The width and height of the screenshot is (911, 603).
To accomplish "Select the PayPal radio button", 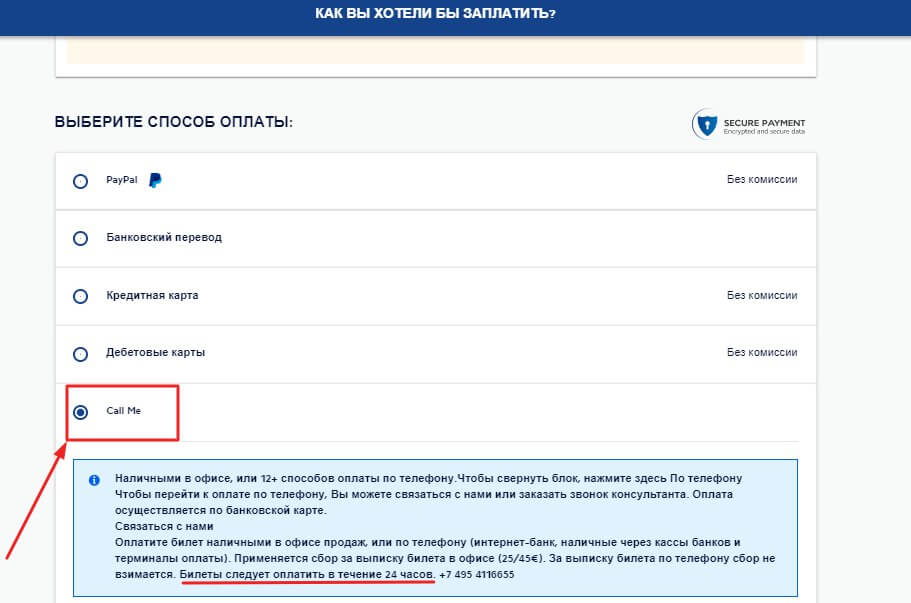I will tap(80, 181).
